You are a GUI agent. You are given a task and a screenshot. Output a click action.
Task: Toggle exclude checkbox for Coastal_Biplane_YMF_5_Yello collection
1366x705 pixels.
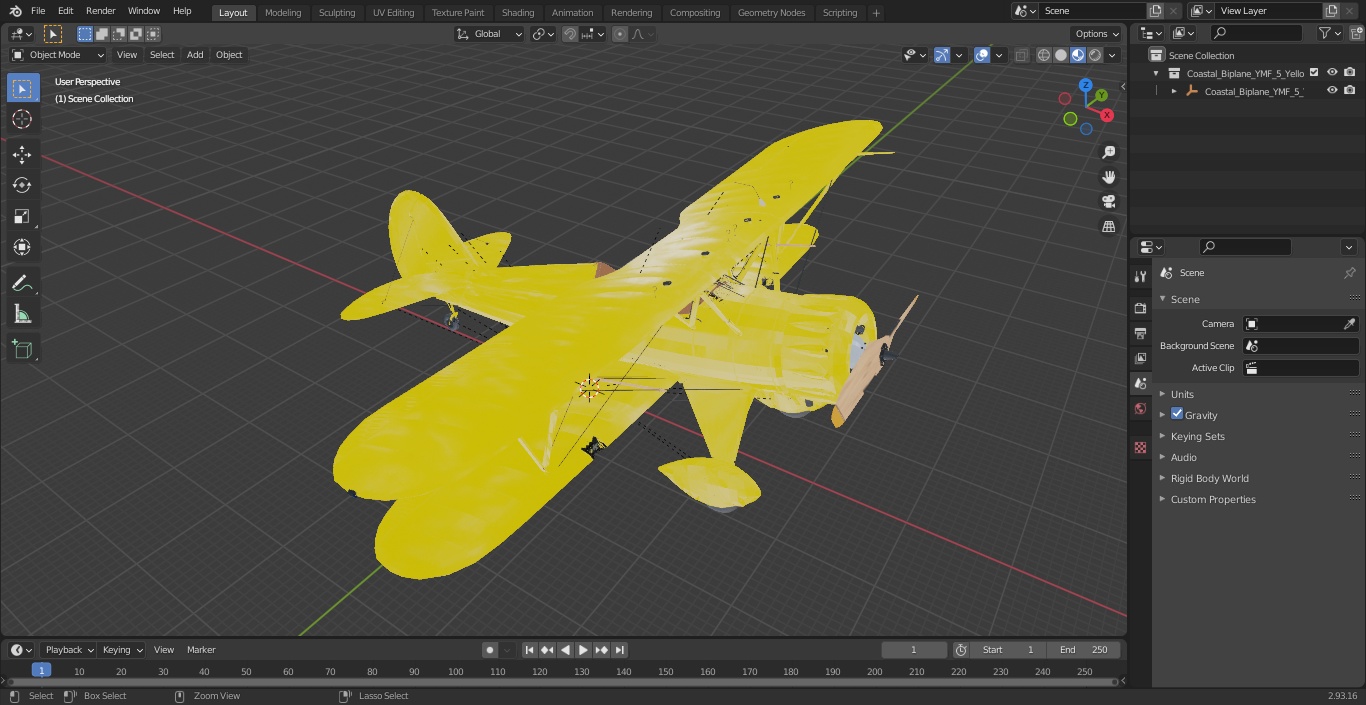(1314, 72)
